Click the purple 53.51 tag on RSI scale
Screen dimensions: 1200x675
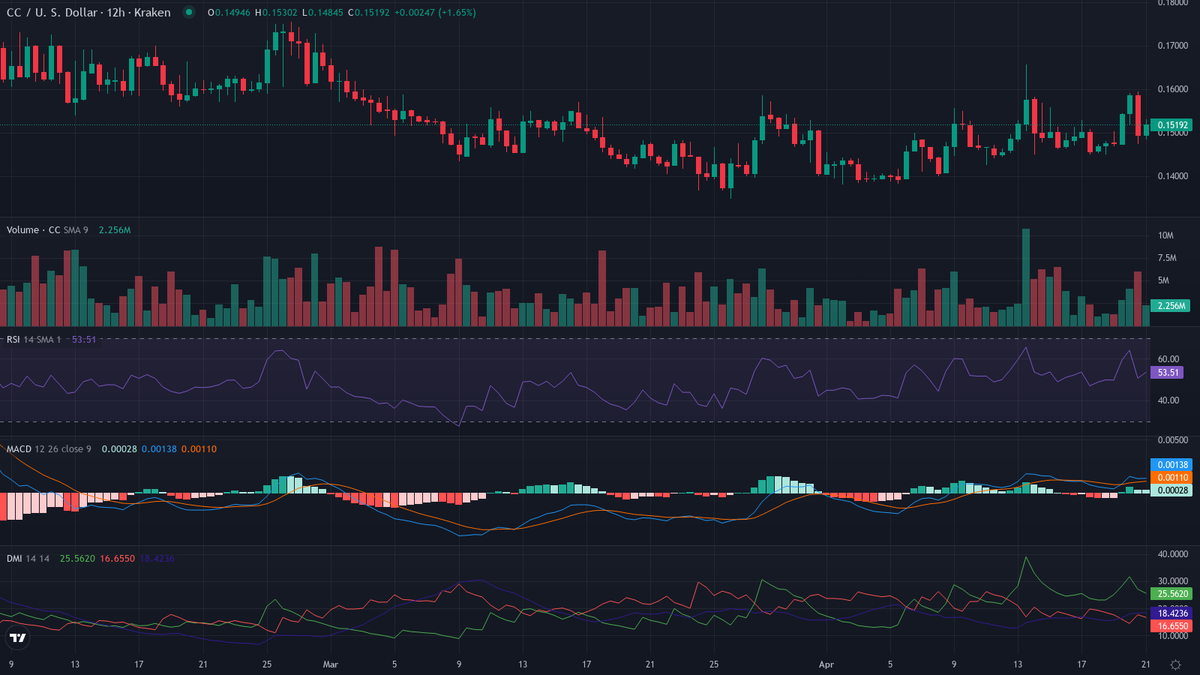click(1166, 372)
